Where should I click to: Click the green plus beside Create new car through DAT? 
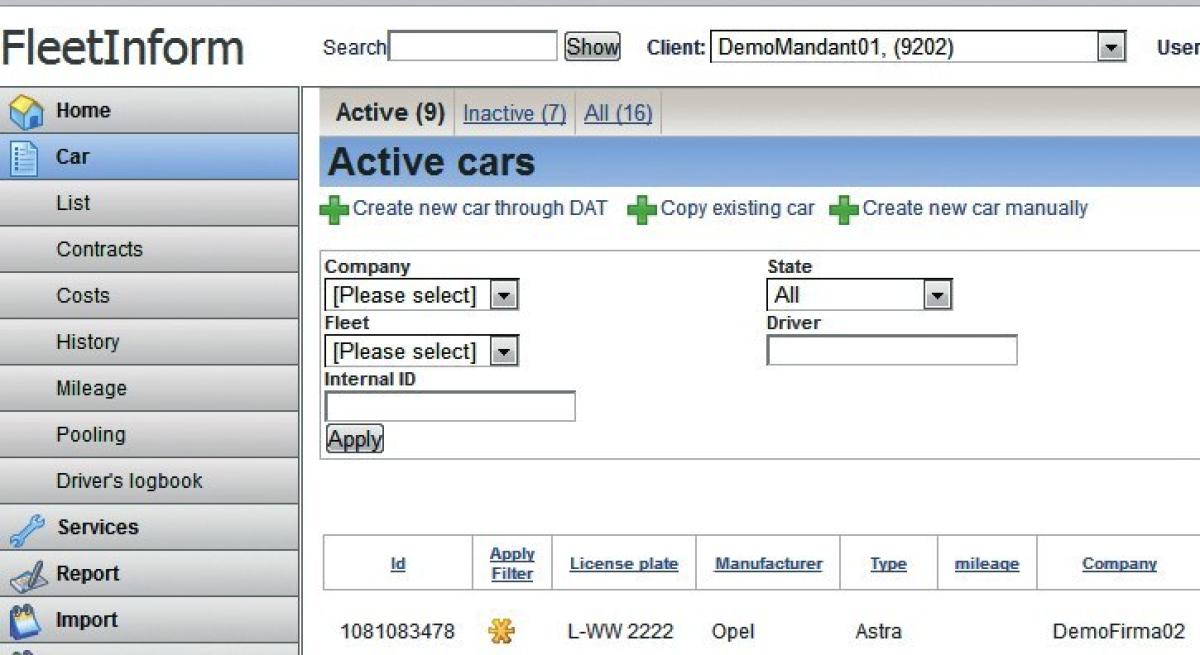(334, 210)
